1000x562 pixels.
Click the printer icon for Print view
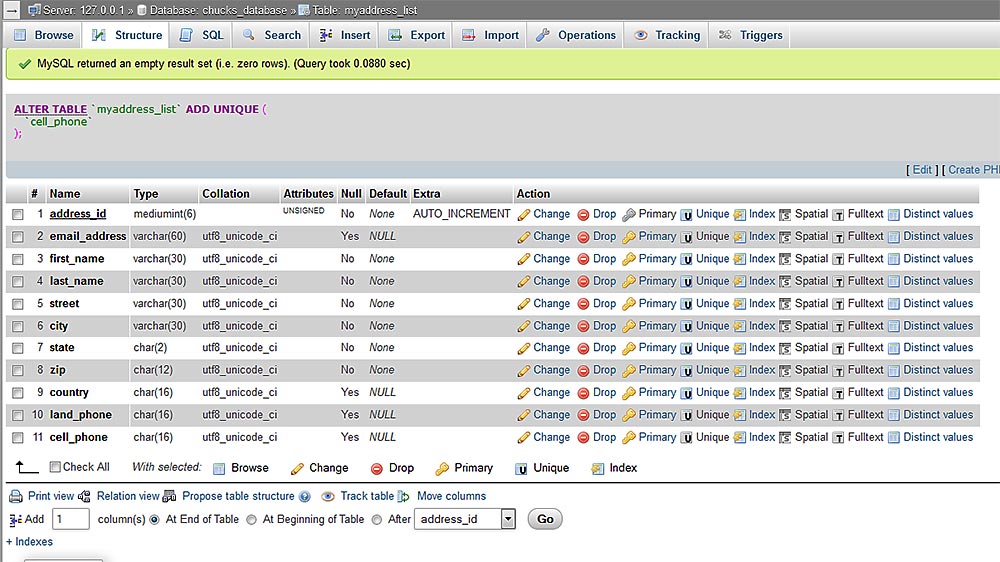pos(16,496)
